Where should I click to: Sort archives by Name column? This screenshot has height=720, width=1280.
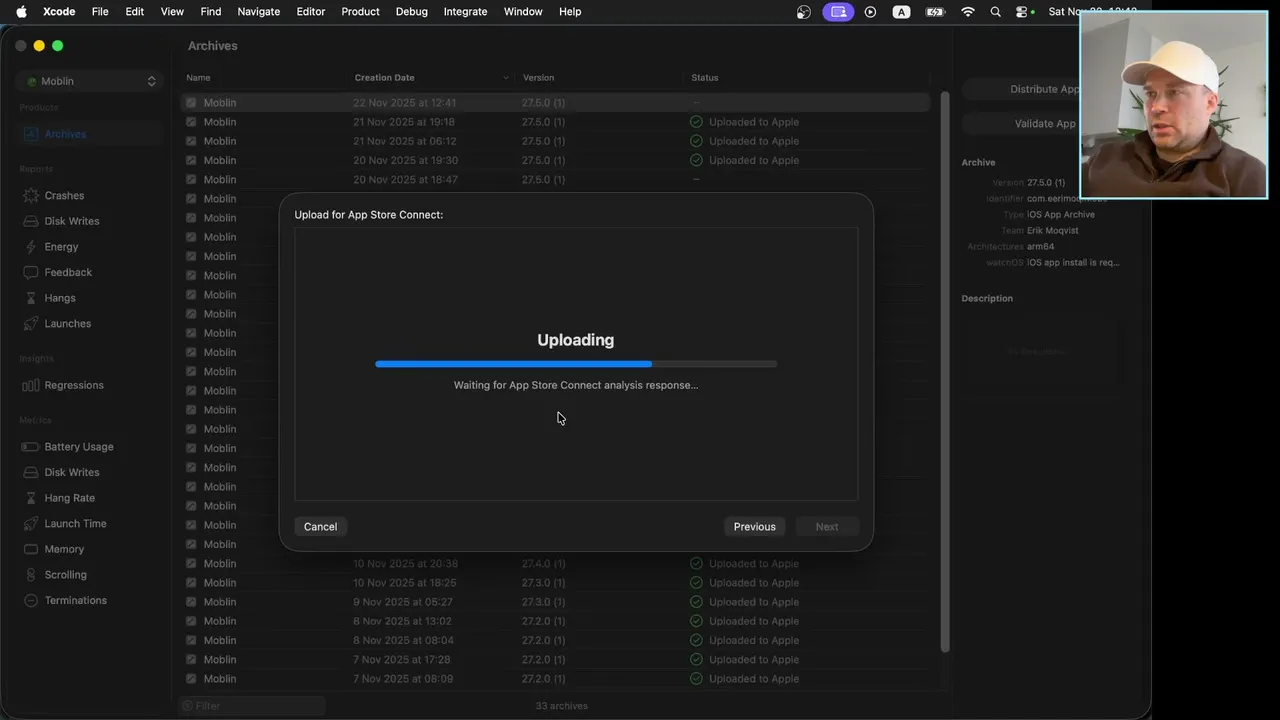pyautogui.click(x=264, y=78)
